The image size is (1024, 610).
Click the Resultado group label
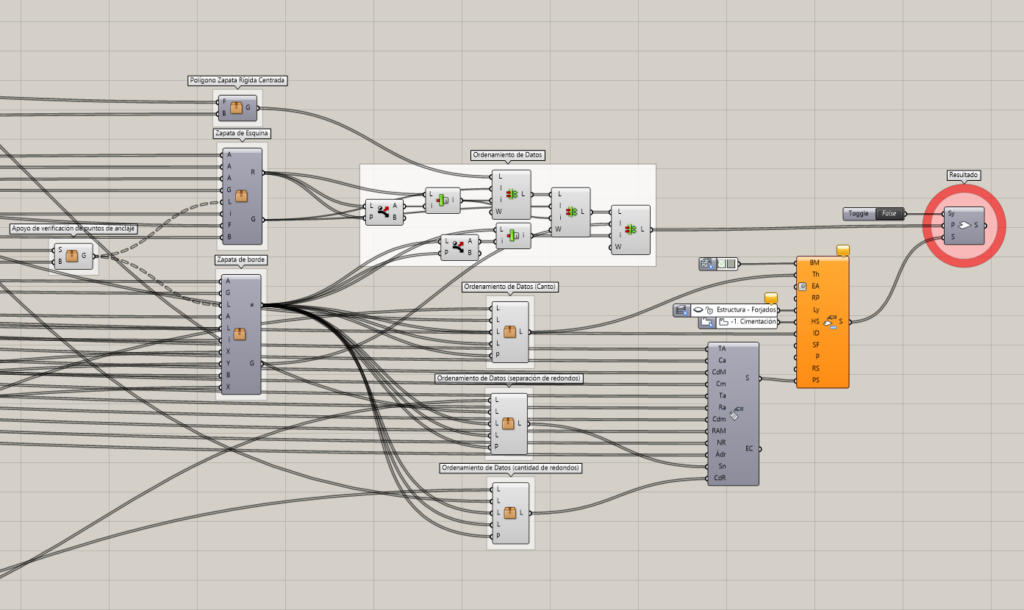[962, 174]
